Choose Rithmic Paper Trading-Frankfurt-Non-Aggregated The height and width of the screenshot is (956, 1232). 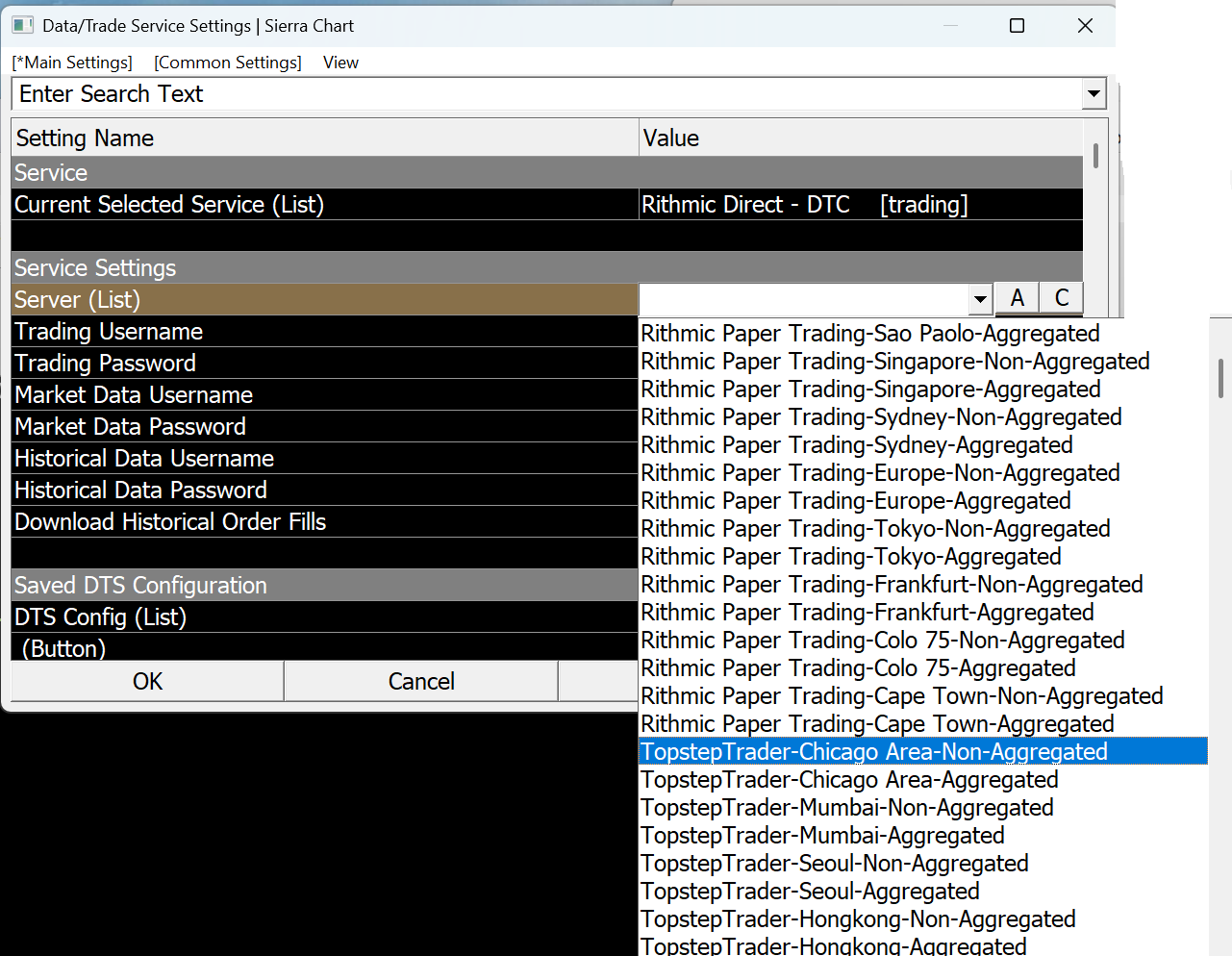[923, 584]
